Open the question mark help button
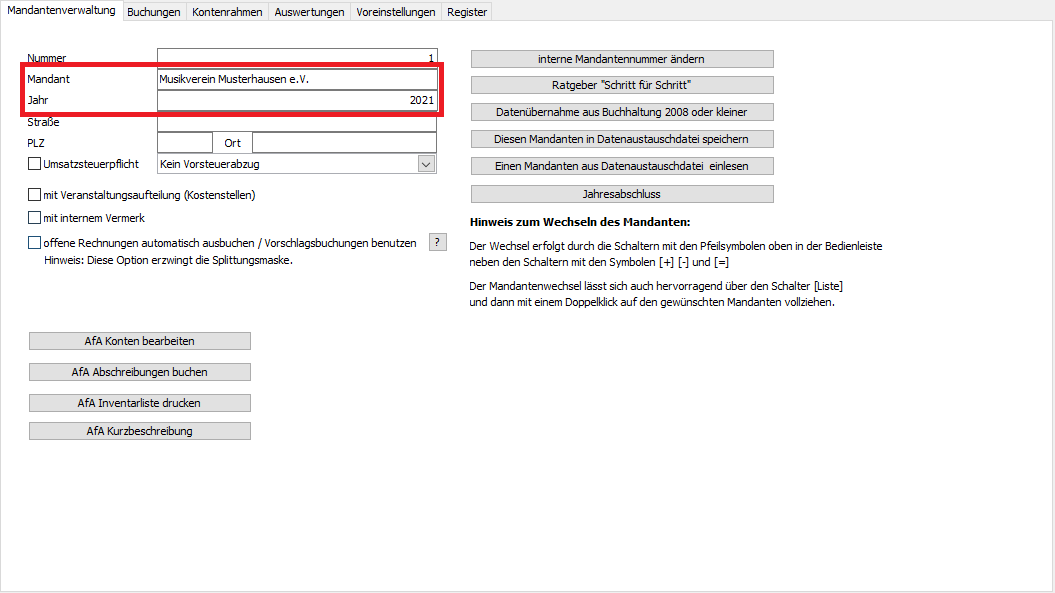This screenshot has height=593, width=1055. 437,242
